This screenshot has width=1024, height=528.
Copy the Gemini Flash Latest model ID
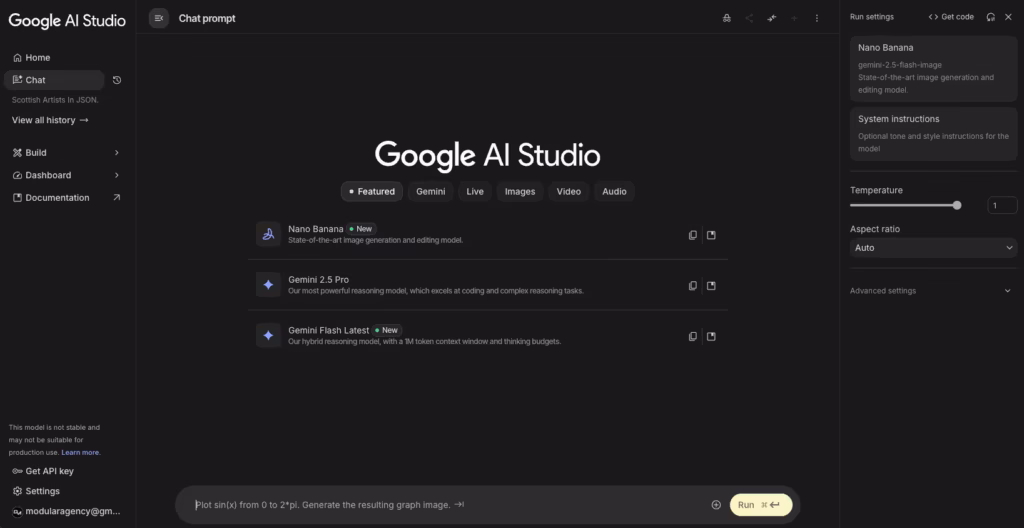(693, 337)
